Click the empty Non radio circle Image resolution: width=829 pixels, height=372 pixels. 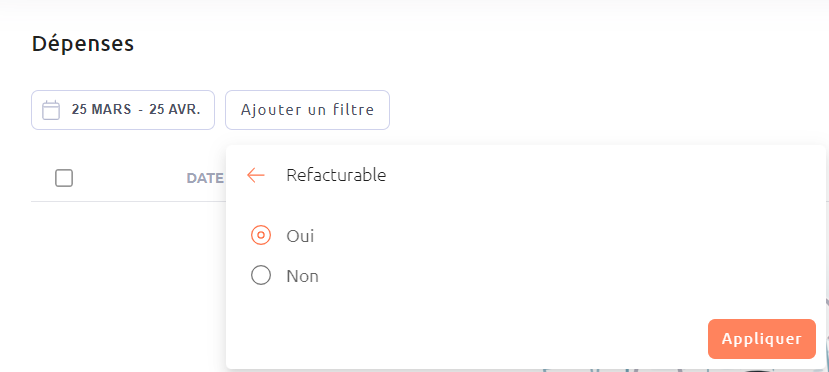click(x=261, y=275)
